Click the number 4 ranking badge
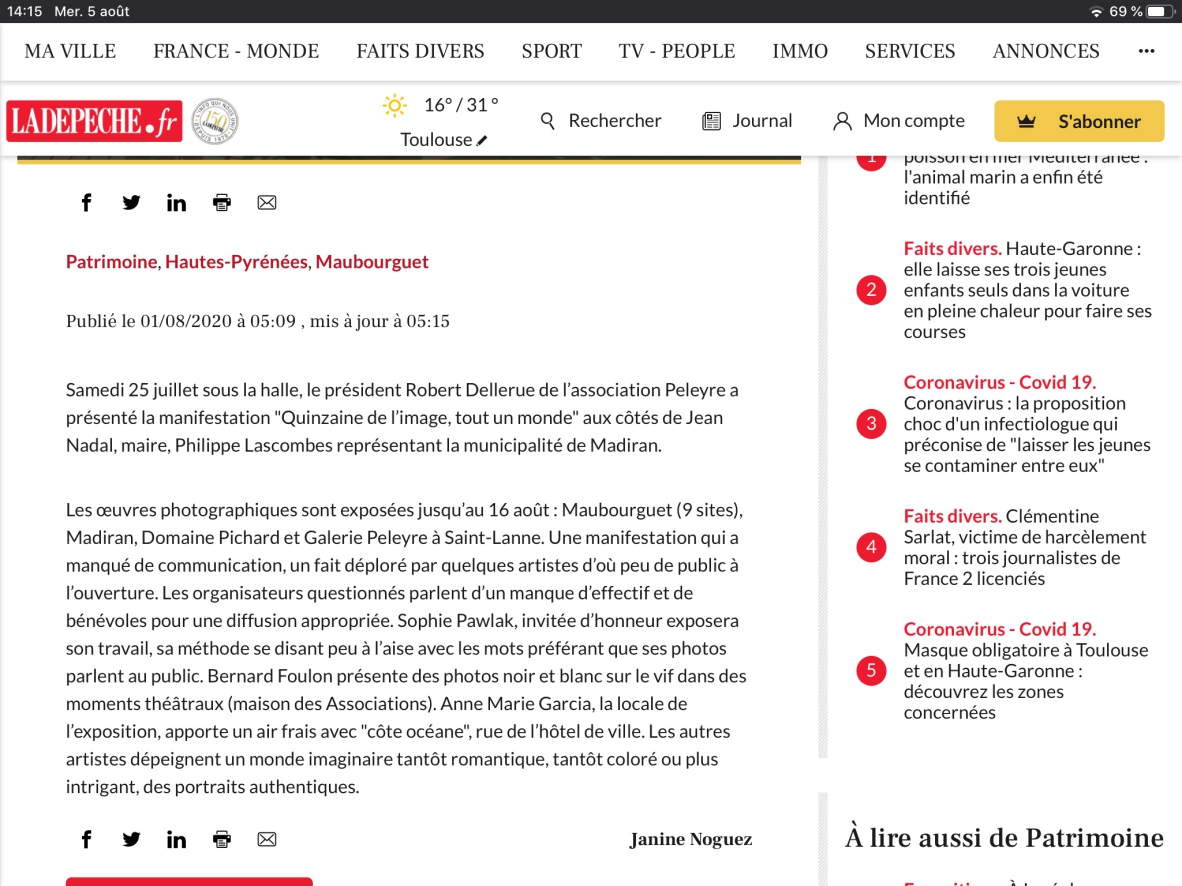 tap(871, 547)
